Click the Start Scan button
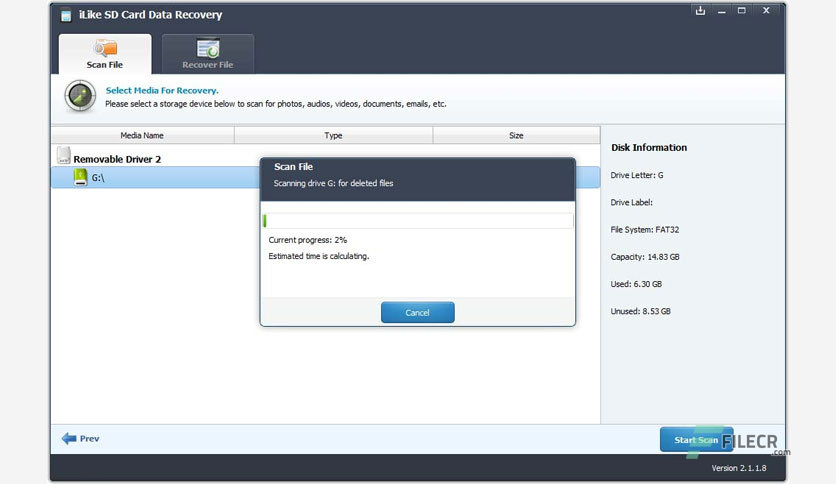Viewport: 836px width, 484px height. 696,440
